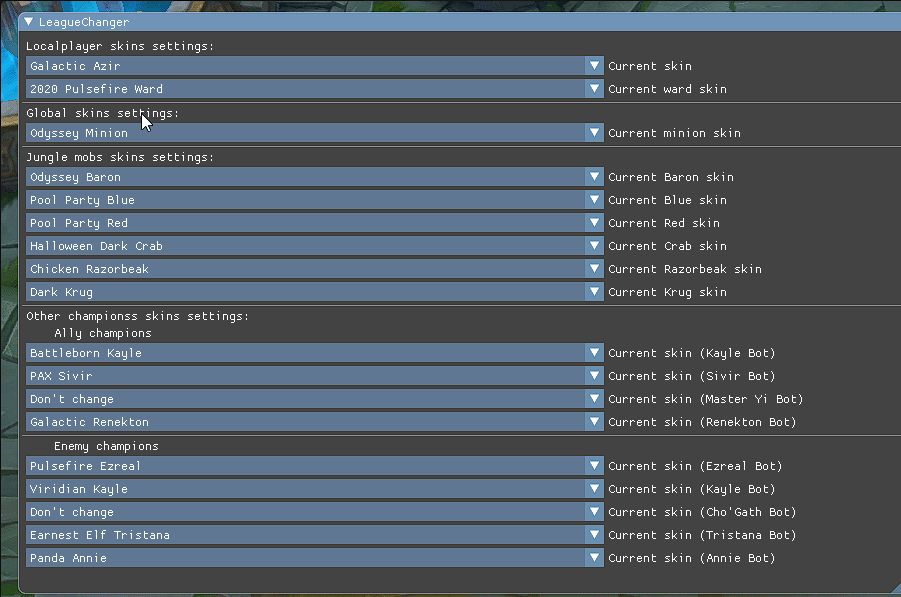The image size is (901, 597).
Task: Click 'Current skin (Master Yi Bot)' label
Action: tap(706, 399)
